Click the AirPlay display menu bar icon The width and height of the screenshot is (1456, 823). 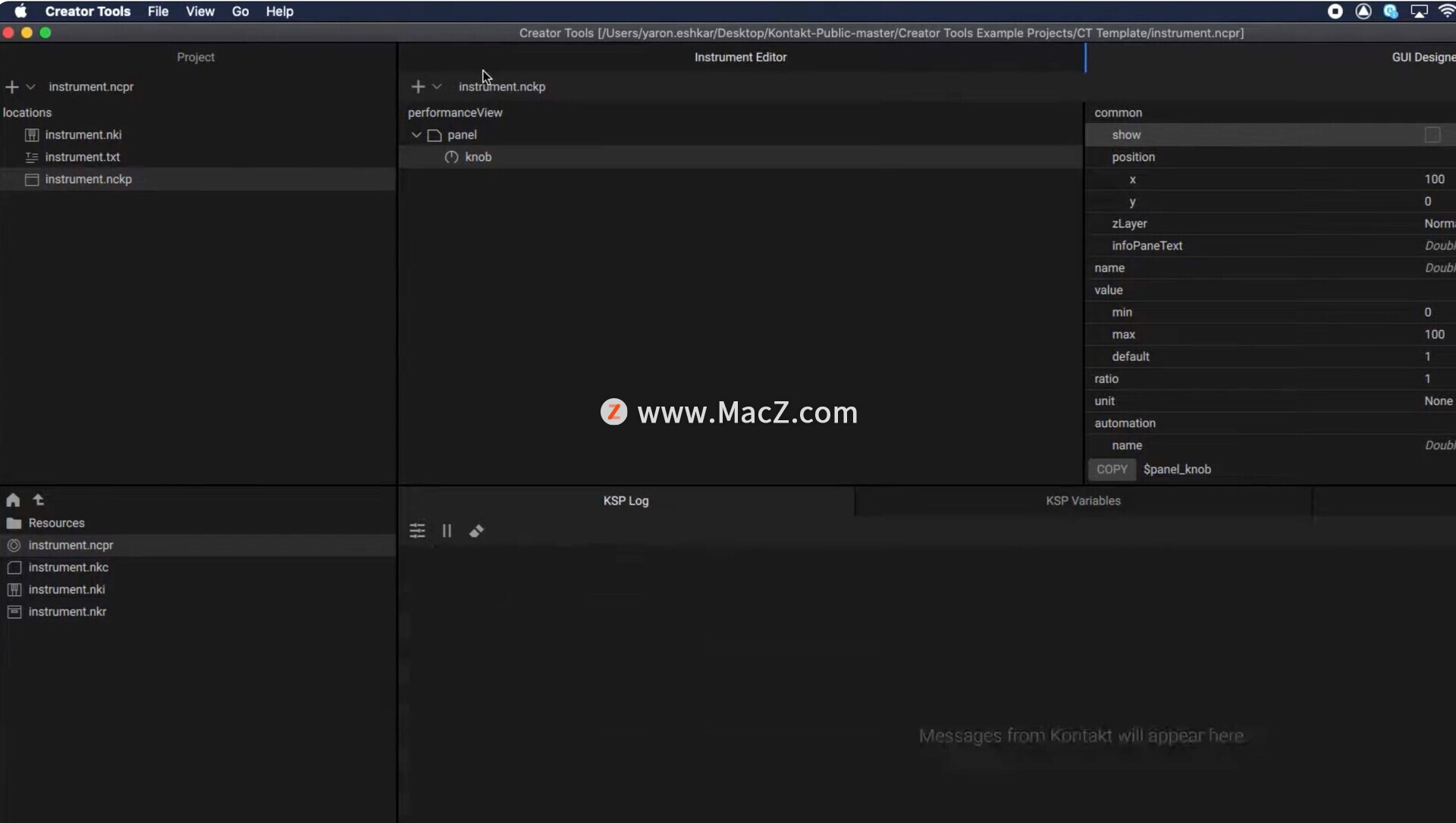click(1419, 11)
